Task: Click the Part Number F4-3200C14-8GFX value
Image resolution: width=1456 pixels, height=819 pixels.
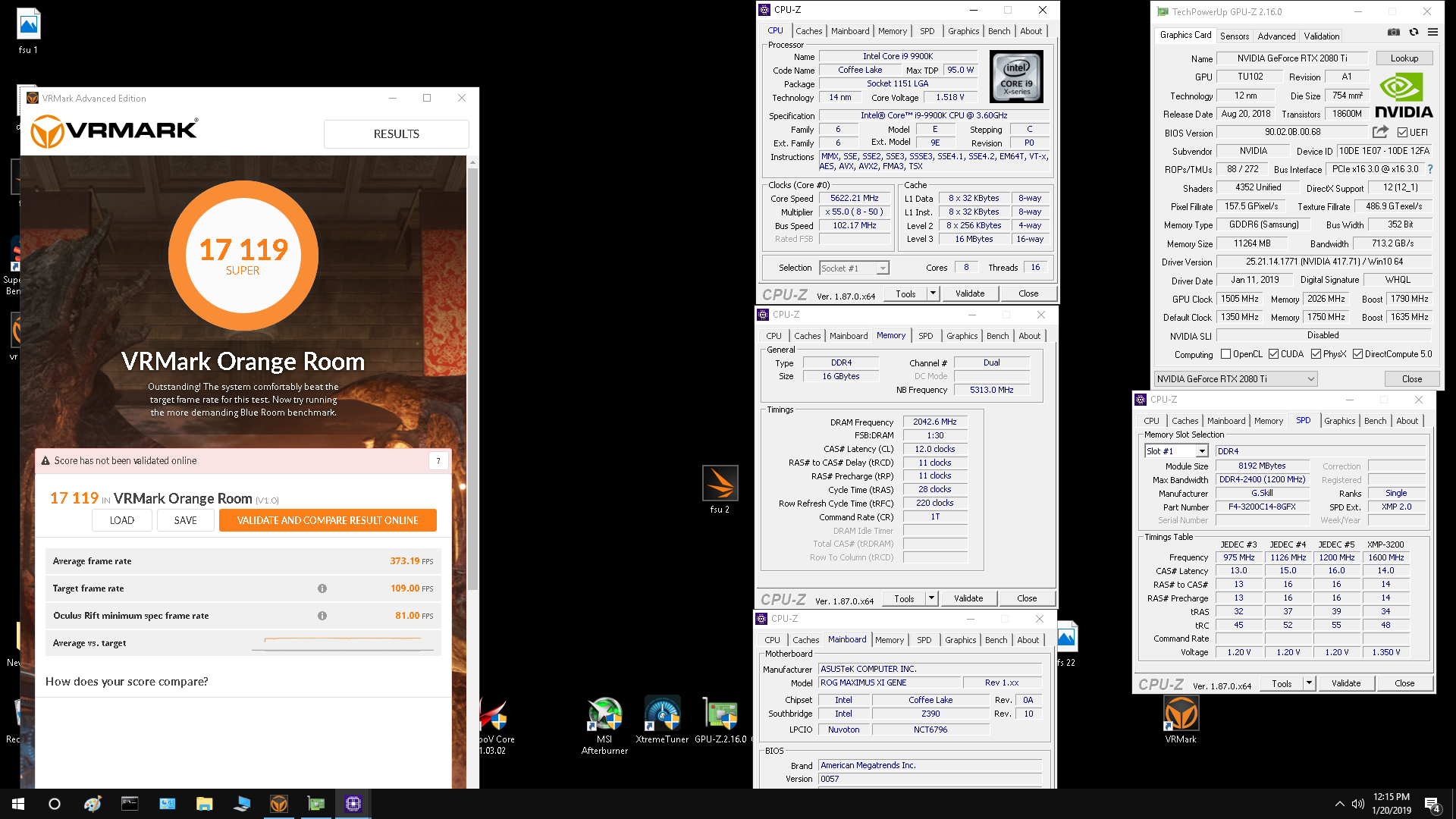Action: [1262, 507]
